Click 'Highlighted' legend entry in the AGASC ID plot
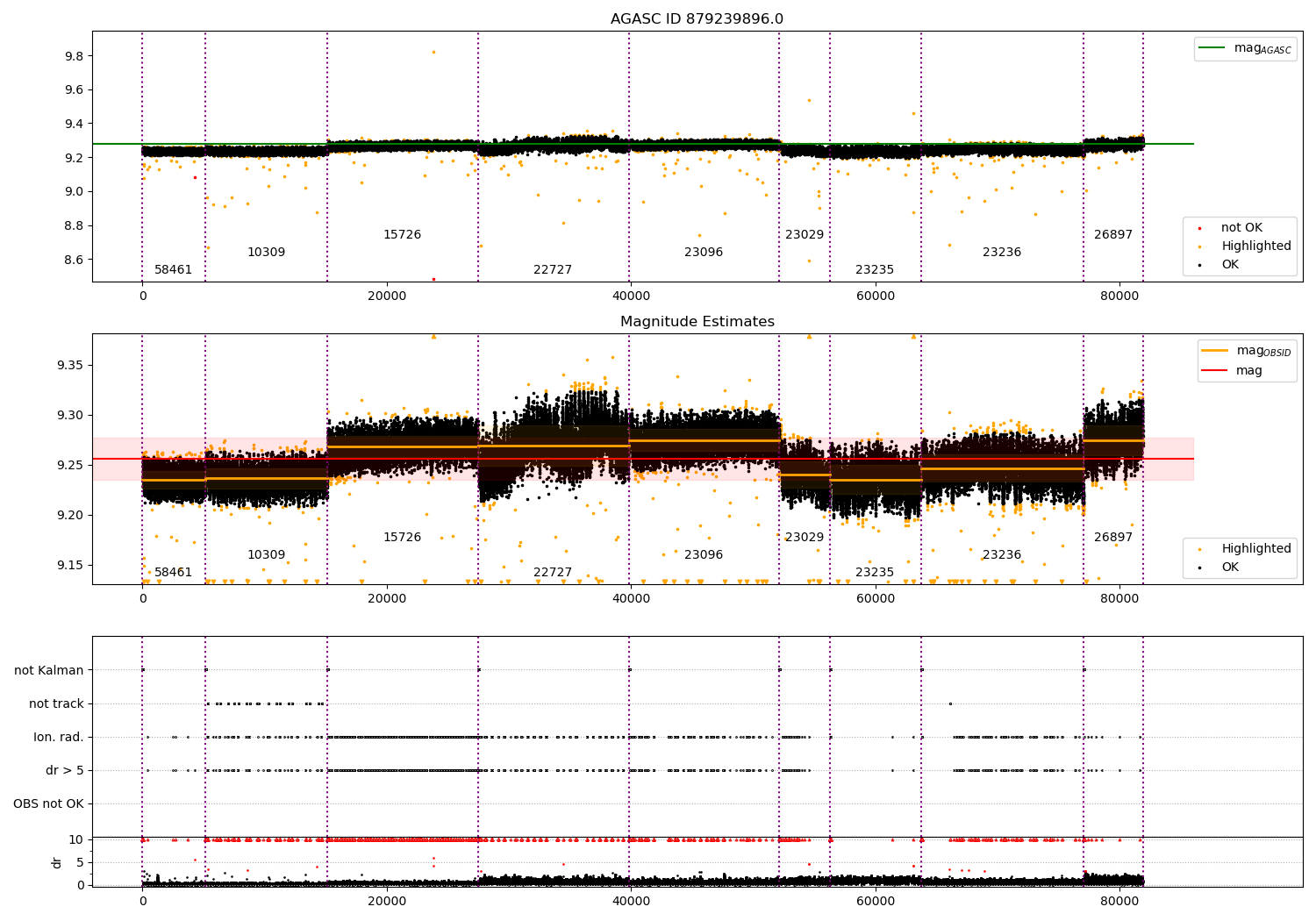Screen dimensions: 1316x921 1245,246
